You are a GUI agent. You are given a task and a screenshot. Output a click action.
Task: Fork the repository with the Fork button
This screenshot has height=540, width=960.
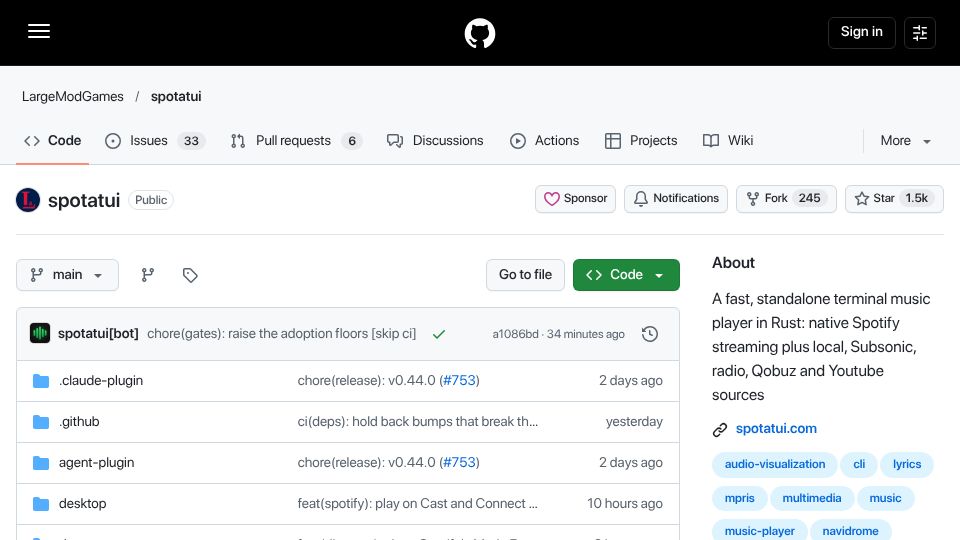tap(786, 199)
